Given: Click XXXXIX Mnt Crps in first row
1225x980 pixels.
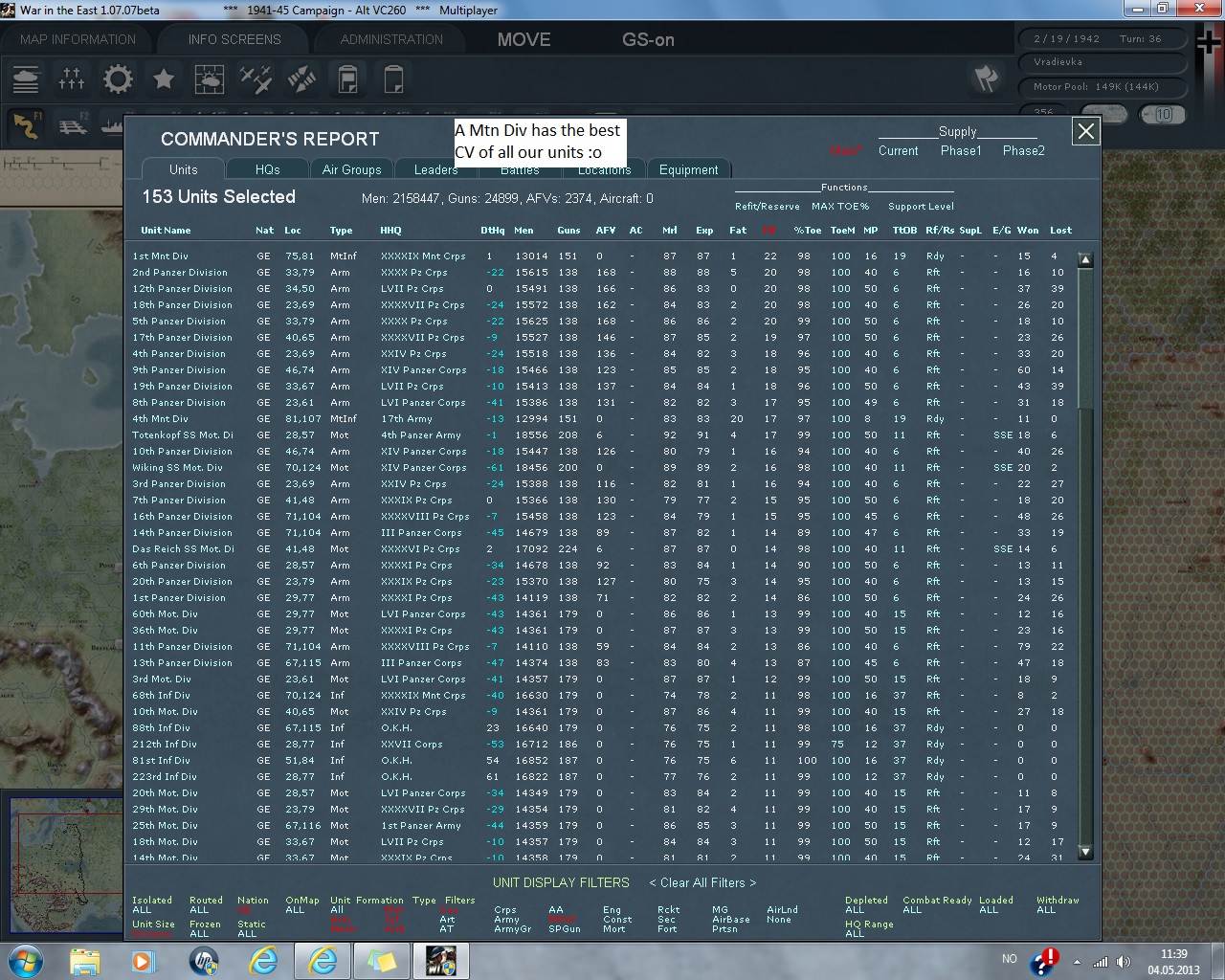Looking at the screenshot, I should pos(423,256).
